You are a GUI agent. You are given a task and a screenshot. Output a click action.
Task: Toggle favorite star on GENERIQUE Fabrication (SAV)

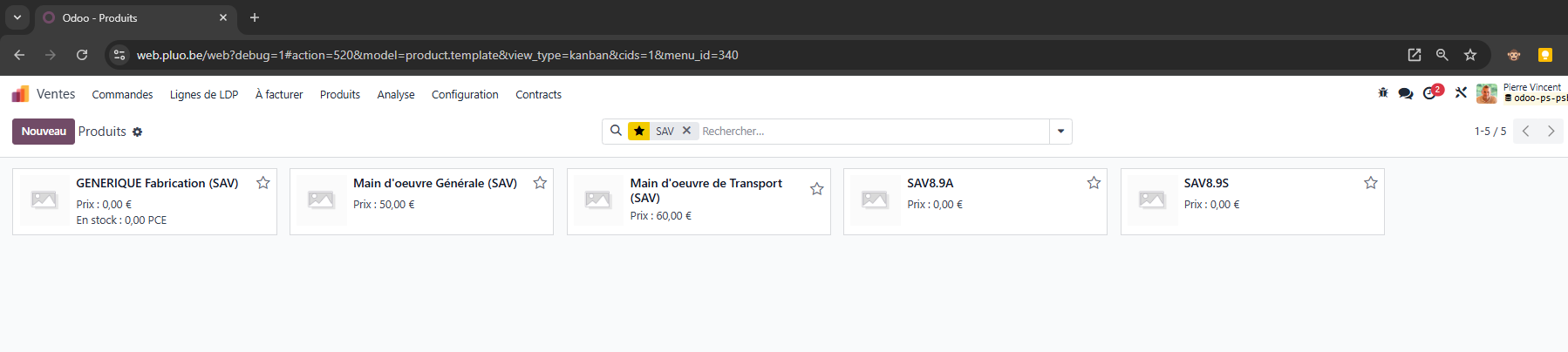pyautogui.click(x=262, y=183)
